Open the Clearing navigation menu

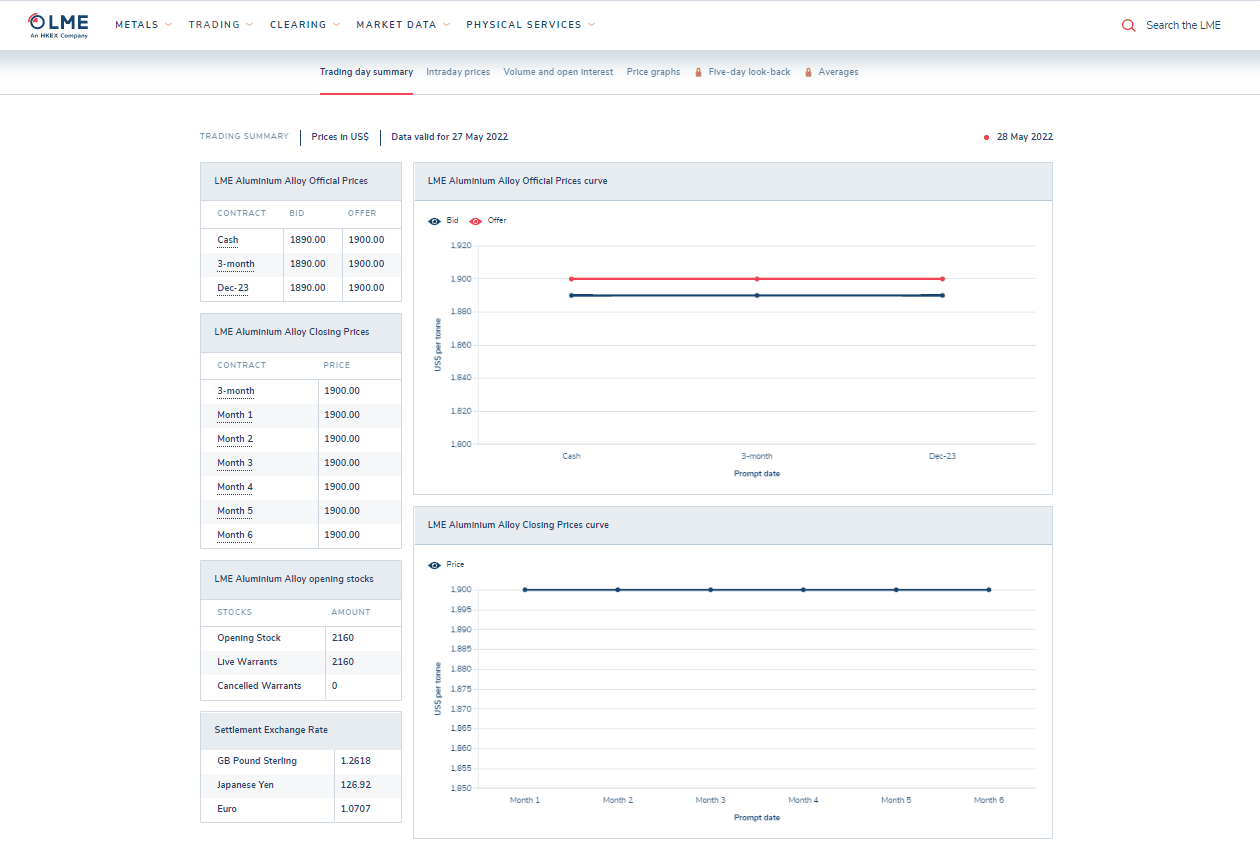[304, 25]
